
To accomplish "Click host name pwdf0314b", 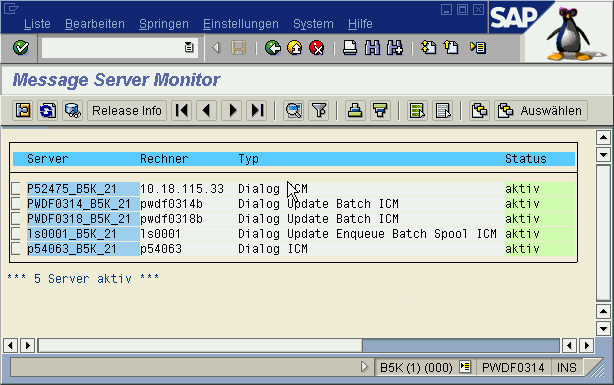I will 172,204.
